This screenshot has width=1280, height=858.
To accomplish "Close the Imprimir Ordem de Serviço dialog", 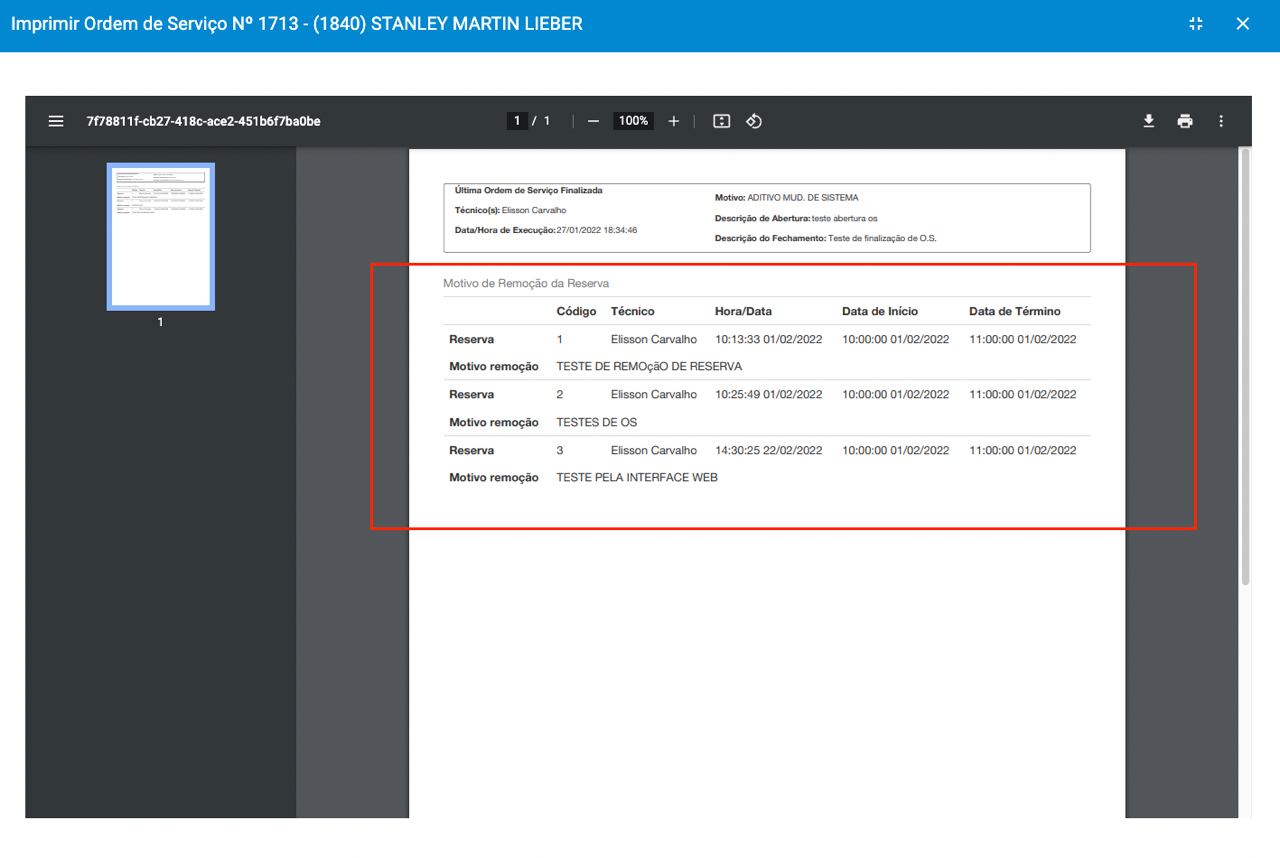I will point(1243,24).
